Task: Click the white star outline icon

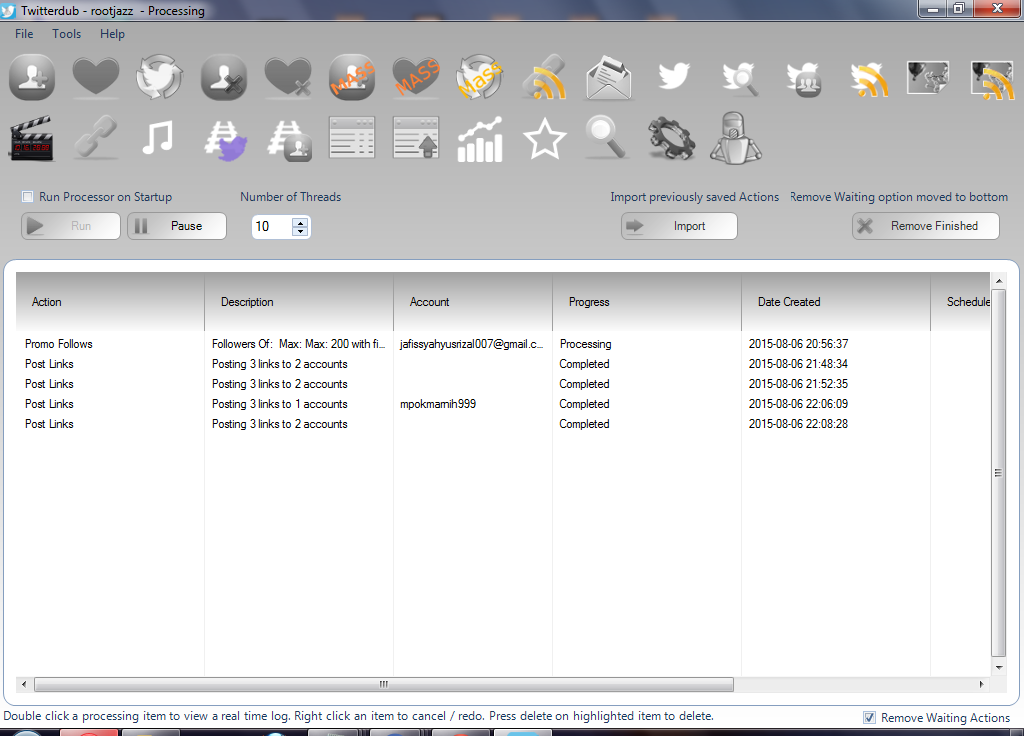Action: coord(544,139)
